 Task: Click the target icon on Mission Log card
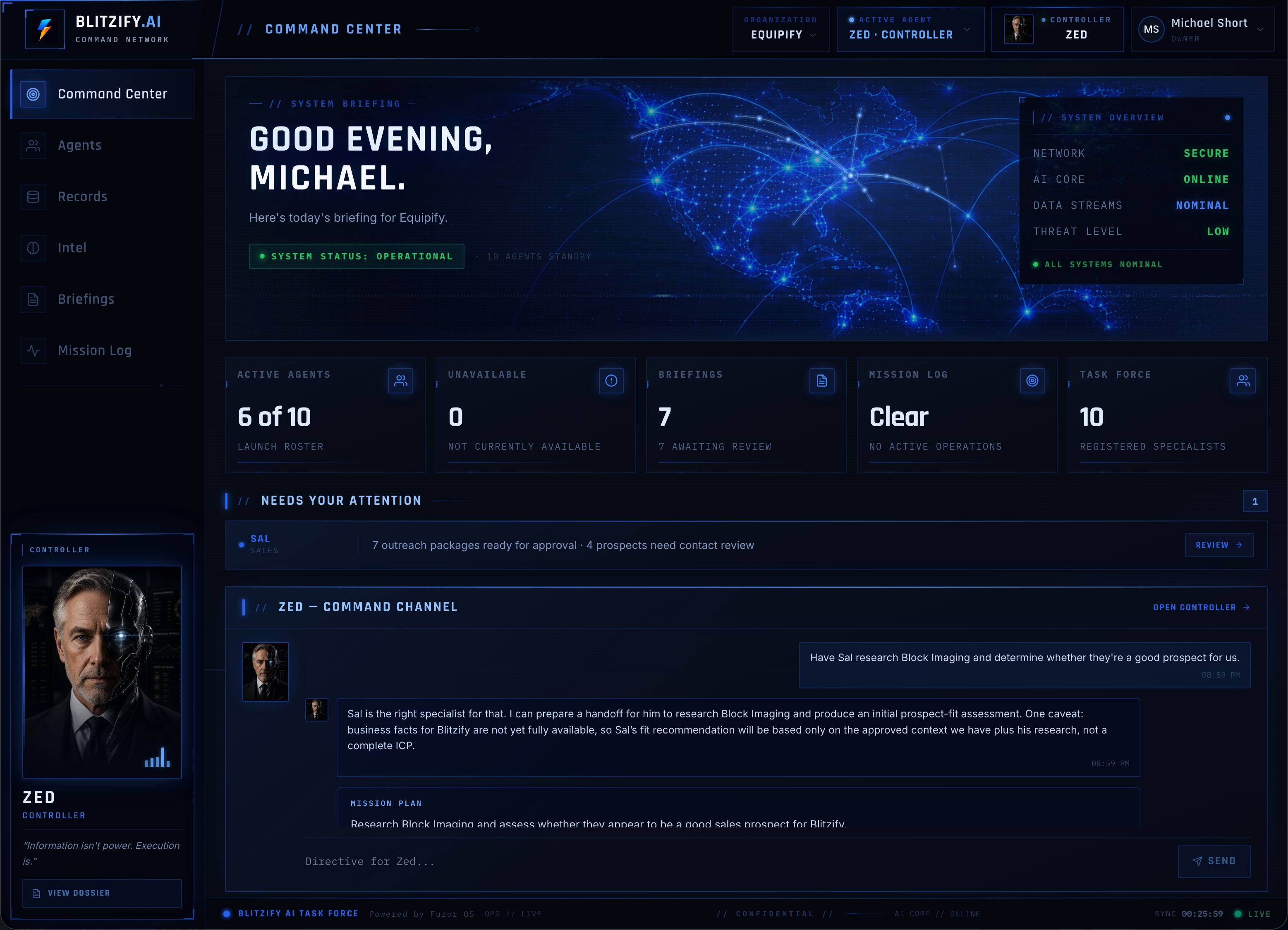[1032, 381]
